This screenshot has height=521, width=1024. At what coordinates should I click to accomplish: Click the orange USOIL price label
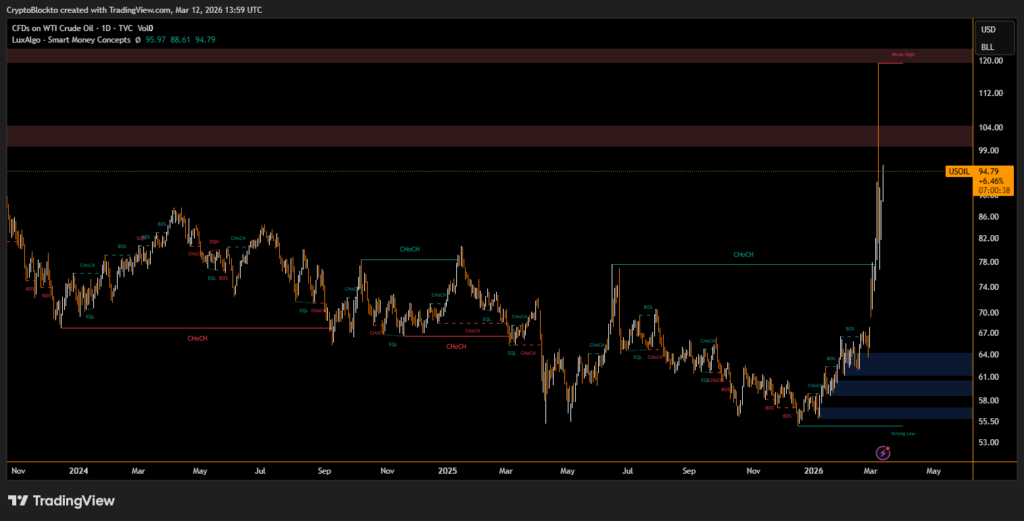[x=959, y=171]
